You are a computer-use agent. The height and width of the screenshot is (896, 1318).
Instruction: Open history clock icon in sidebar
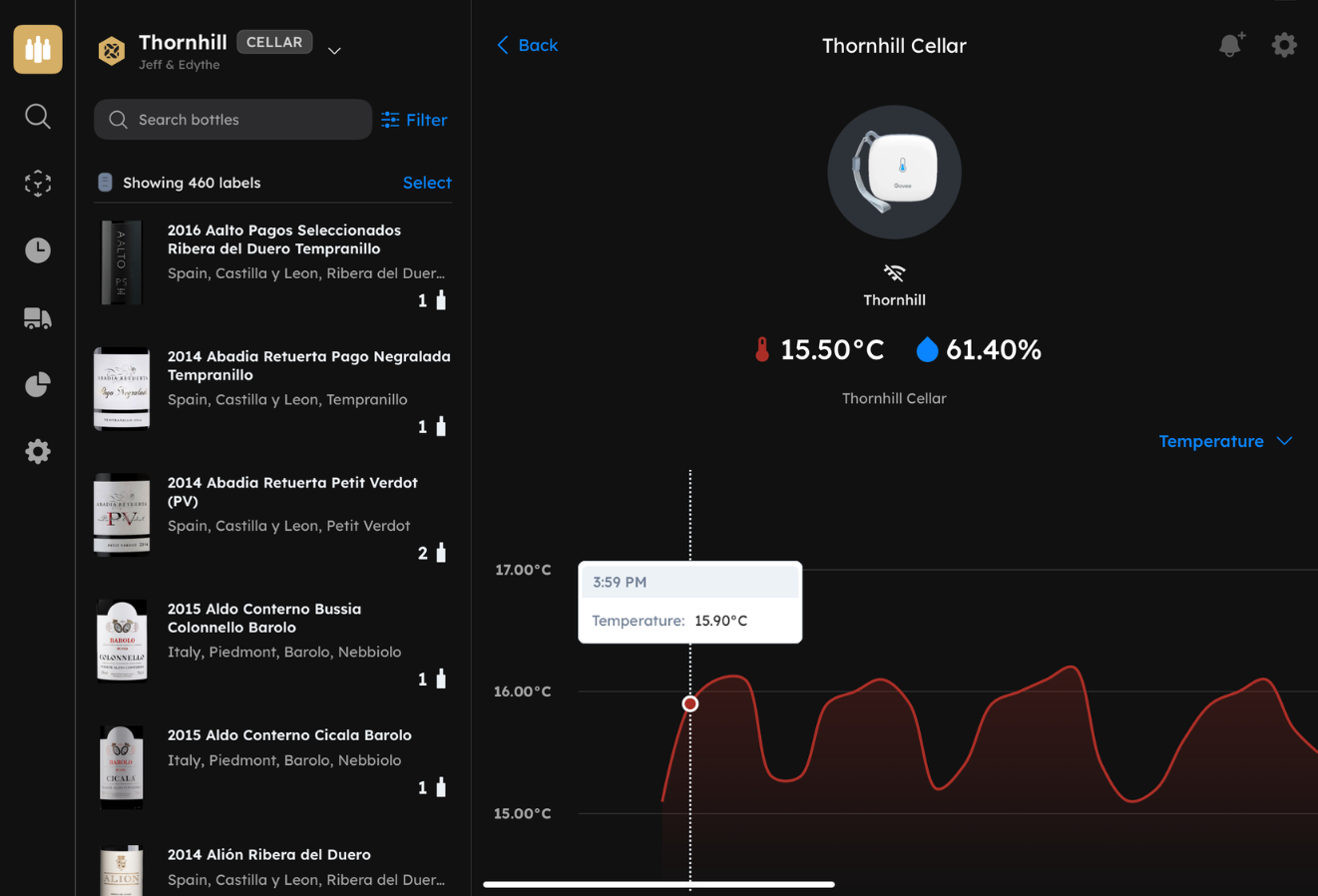coord(38,250)
